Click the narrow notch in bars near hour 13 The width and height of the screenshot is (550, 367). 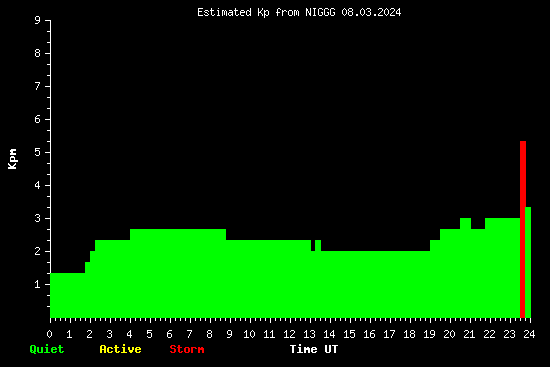coord(313,246)
